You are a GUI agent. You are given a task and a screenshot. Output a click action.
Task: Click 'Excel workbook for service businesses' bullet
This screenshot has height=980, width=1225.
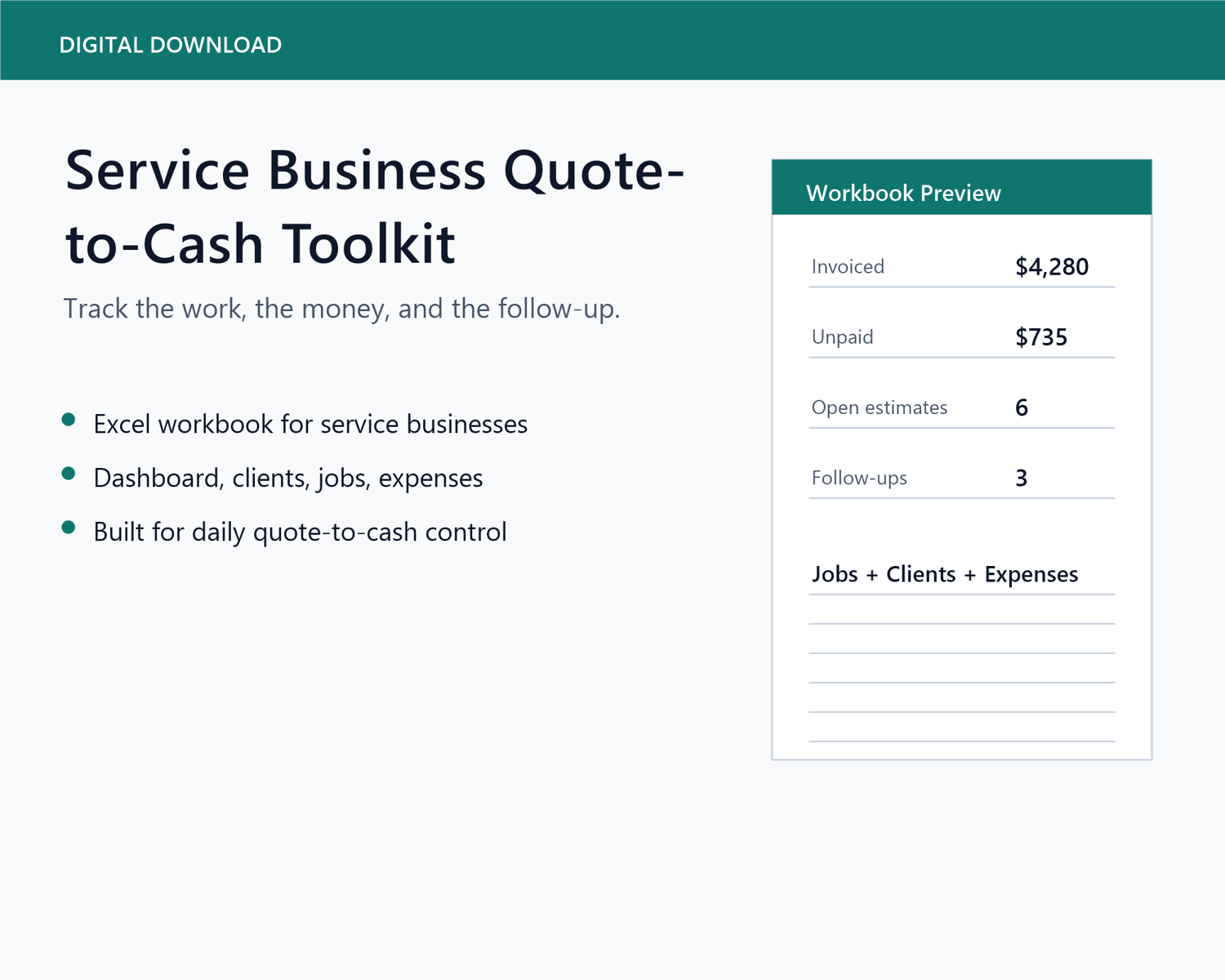coord(310,424)
